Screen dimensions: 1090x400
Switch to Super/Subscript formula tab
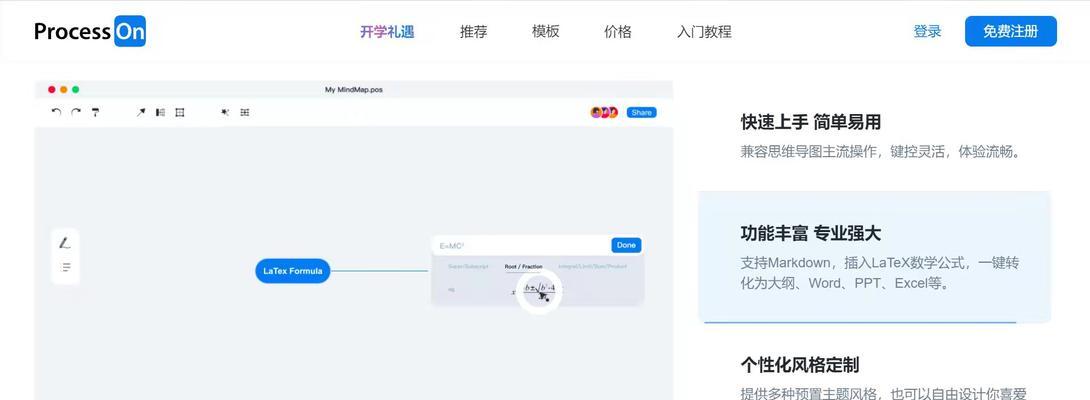click(x=468, y=266)
